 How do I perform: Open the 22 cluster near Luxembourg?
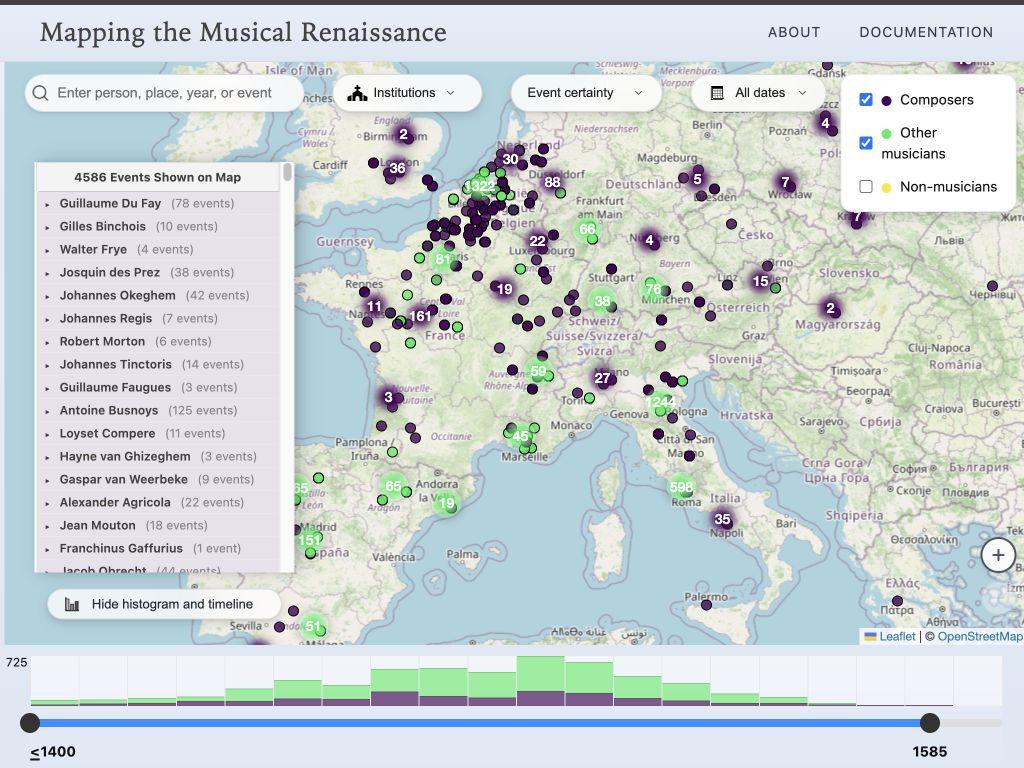537,241
